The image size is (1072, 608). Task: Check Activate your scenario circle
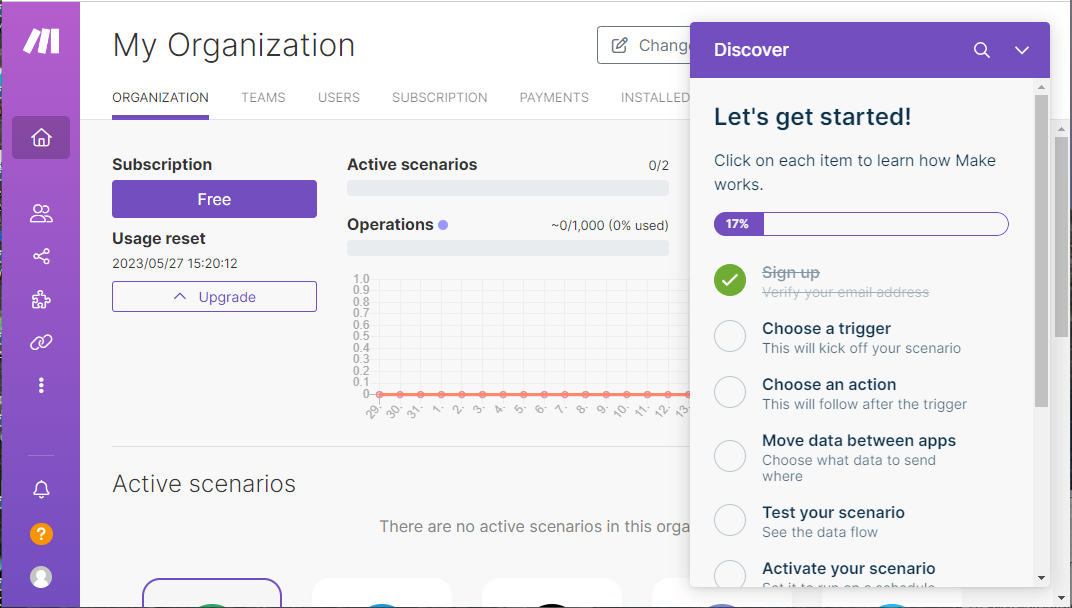730,574
